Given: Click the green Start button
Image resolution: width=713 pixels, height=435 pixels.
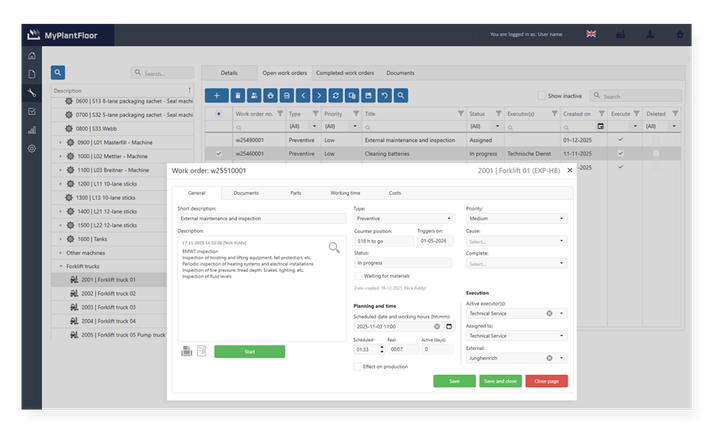Looking at the screenshot, I should click(250, 352).
